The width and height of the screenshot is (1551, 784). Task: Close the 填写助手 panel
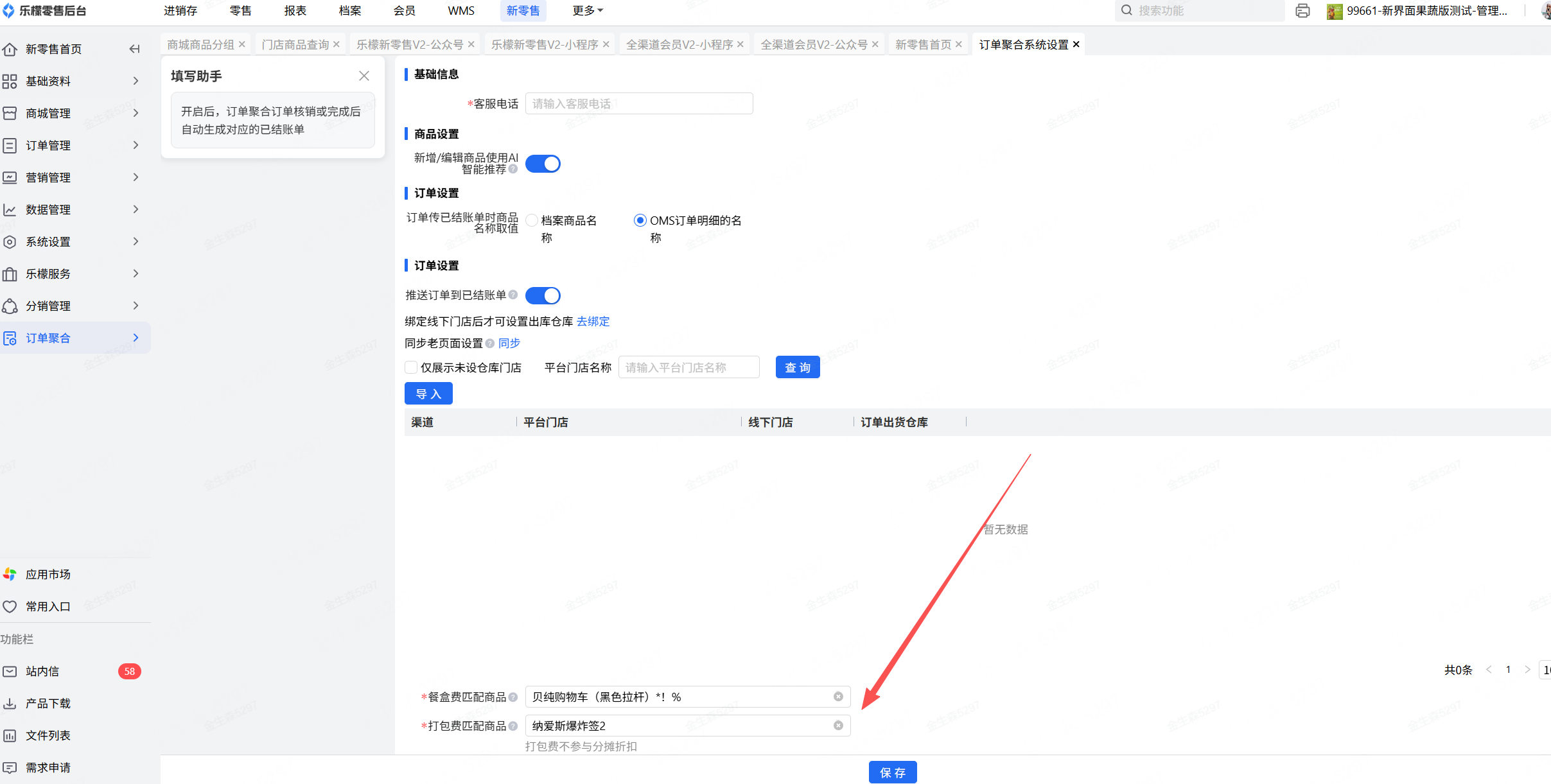(x=364, y=76)
